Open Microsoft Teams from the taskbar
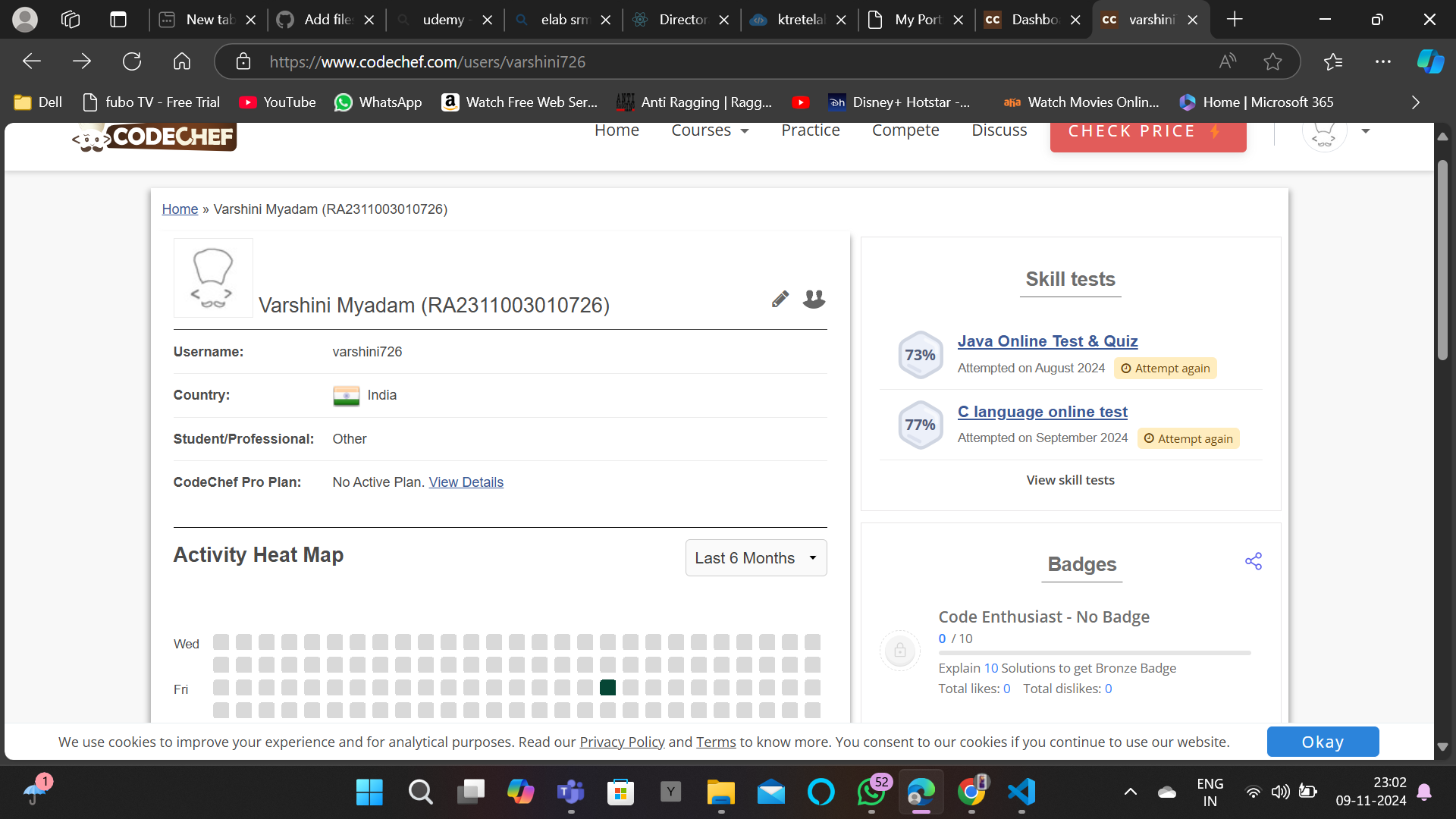 (570, 792)
